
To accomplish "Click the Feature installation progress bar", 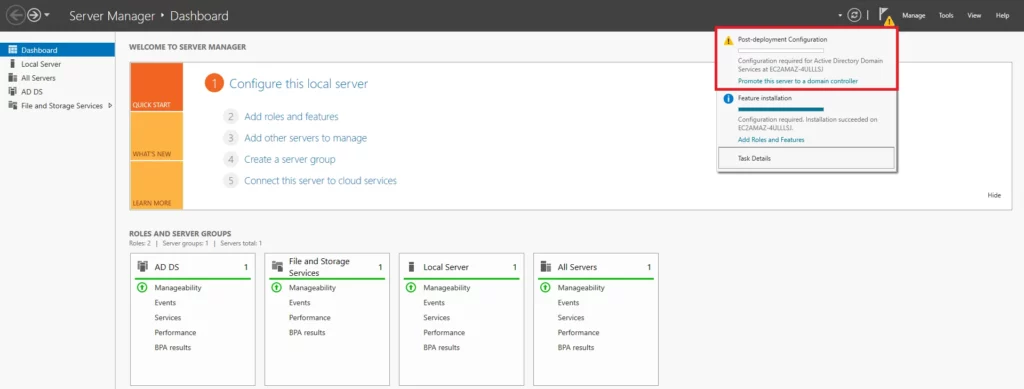I will pyautogui.click(x=780, y=109).
